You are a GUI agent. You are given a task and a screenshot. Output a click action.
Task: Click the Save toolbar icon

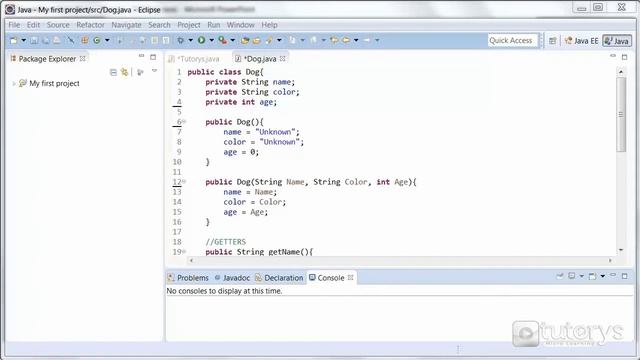click(x=34, y=40)
